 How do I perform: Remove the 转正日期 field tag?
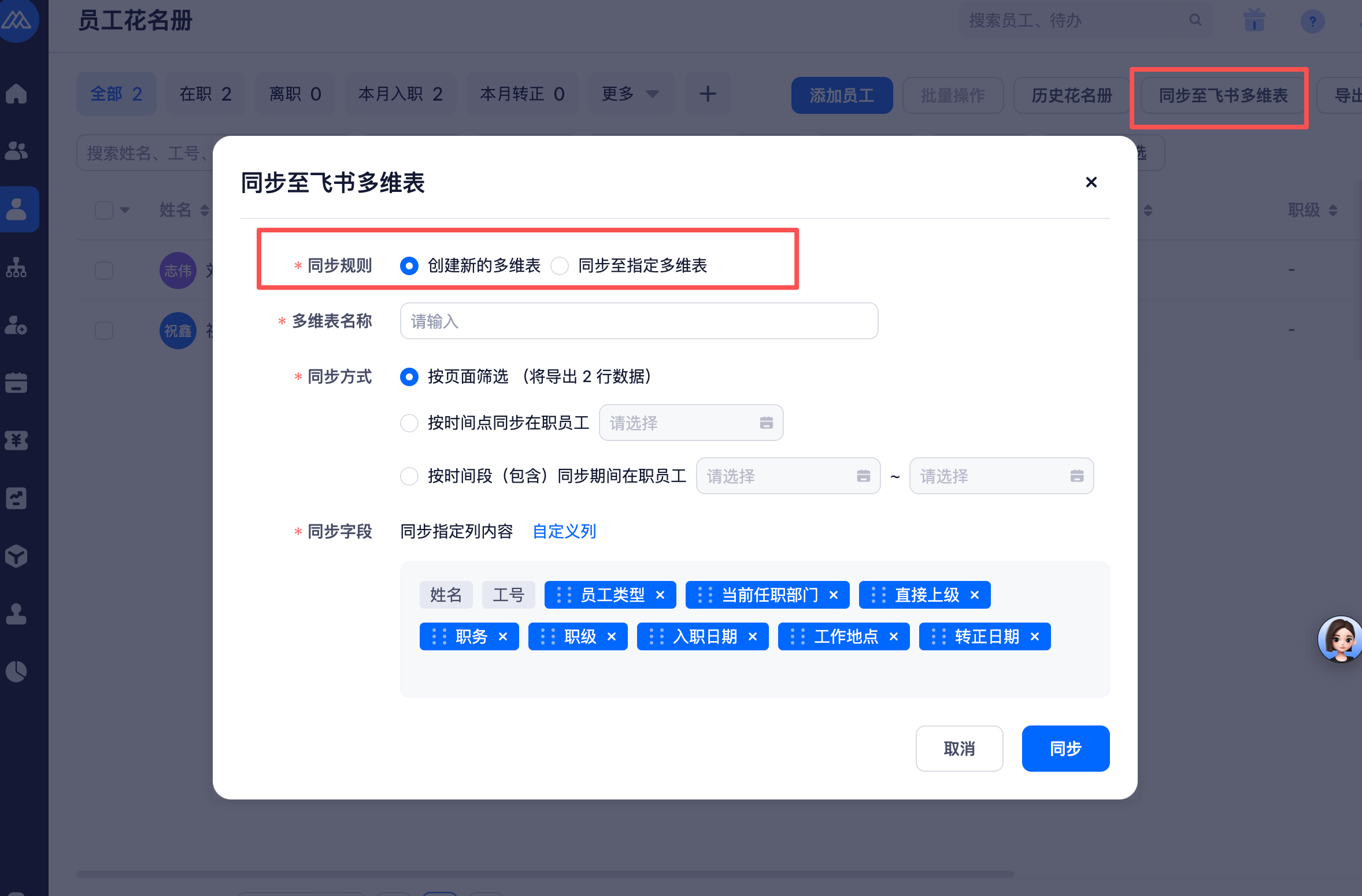(x=1035, y=636)
